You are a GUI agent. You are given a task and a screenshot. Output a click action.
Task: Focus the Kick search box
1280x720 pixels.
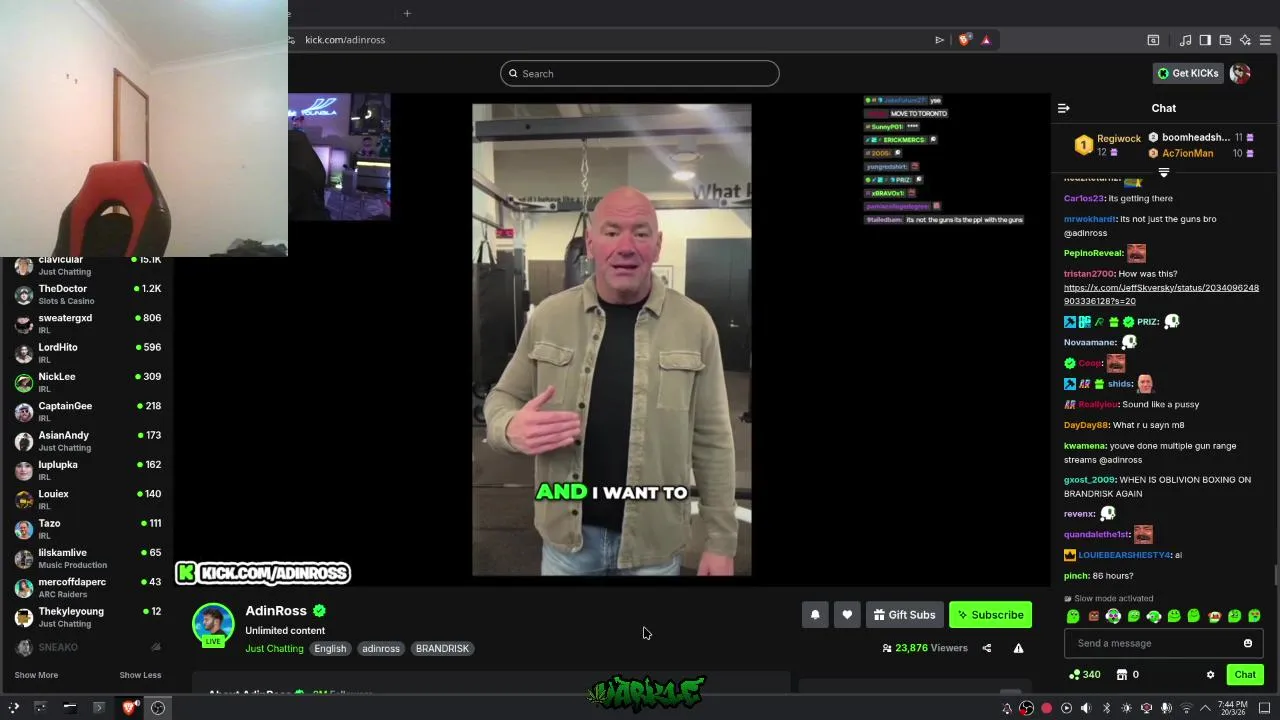click(x=640, y=73)
